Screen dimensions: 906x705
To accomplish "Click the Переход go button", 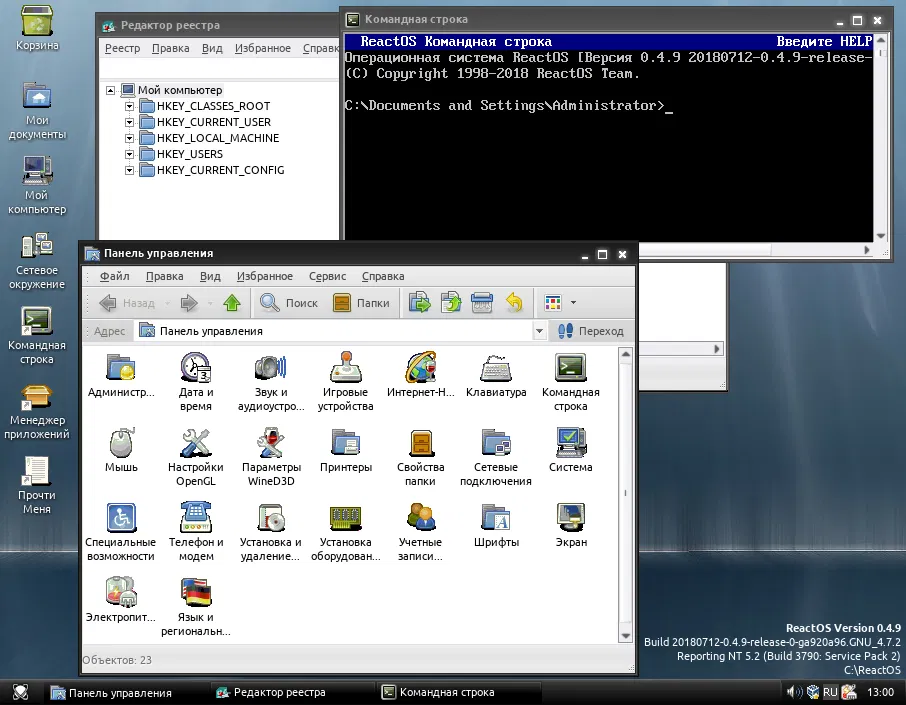I will point(591,331).
